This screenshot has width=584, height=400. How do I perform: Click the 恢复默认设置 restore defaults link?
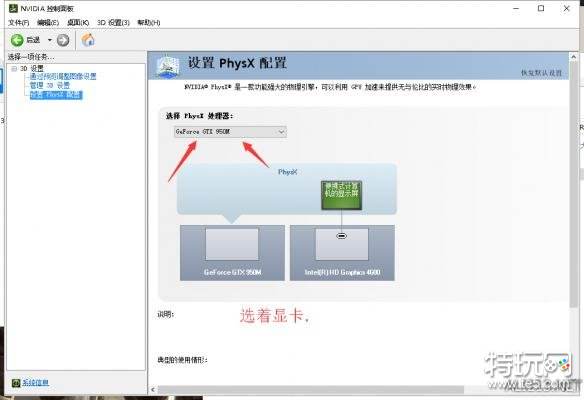tap(541, 73)
